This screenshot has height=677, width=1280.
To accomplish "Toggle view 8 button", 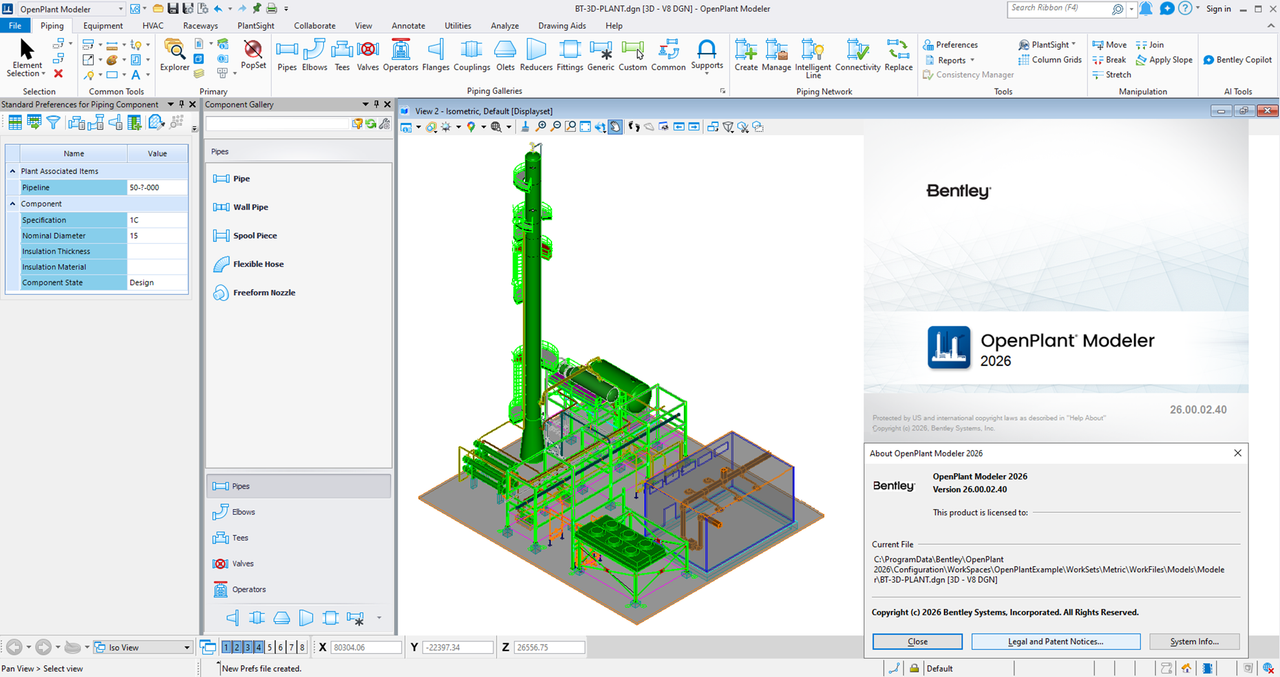I will tap(302, 647).
